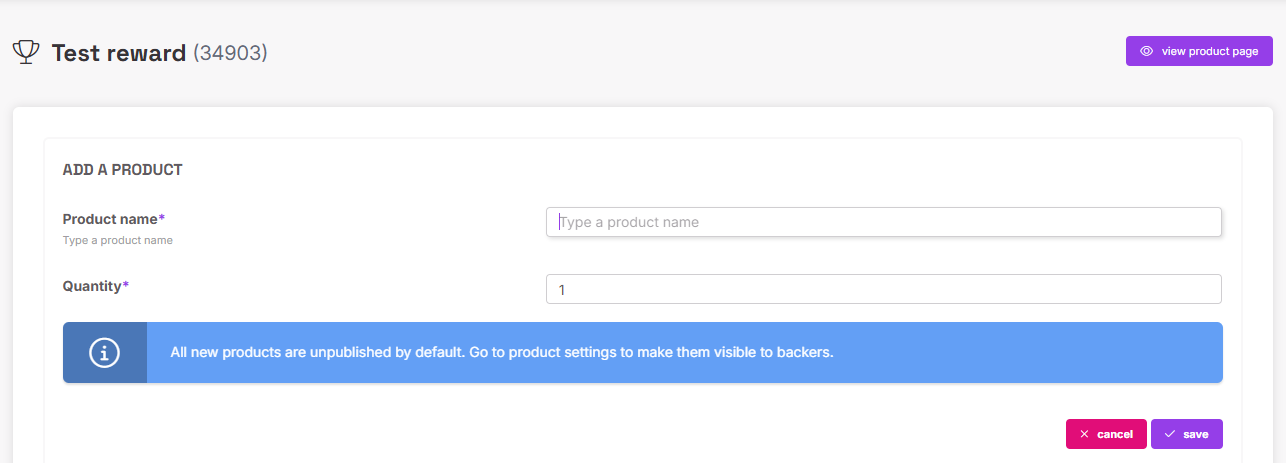The image size is (1286, 463).
Task: Click the reward ID number 34903
Action: [x=230, y=53]
